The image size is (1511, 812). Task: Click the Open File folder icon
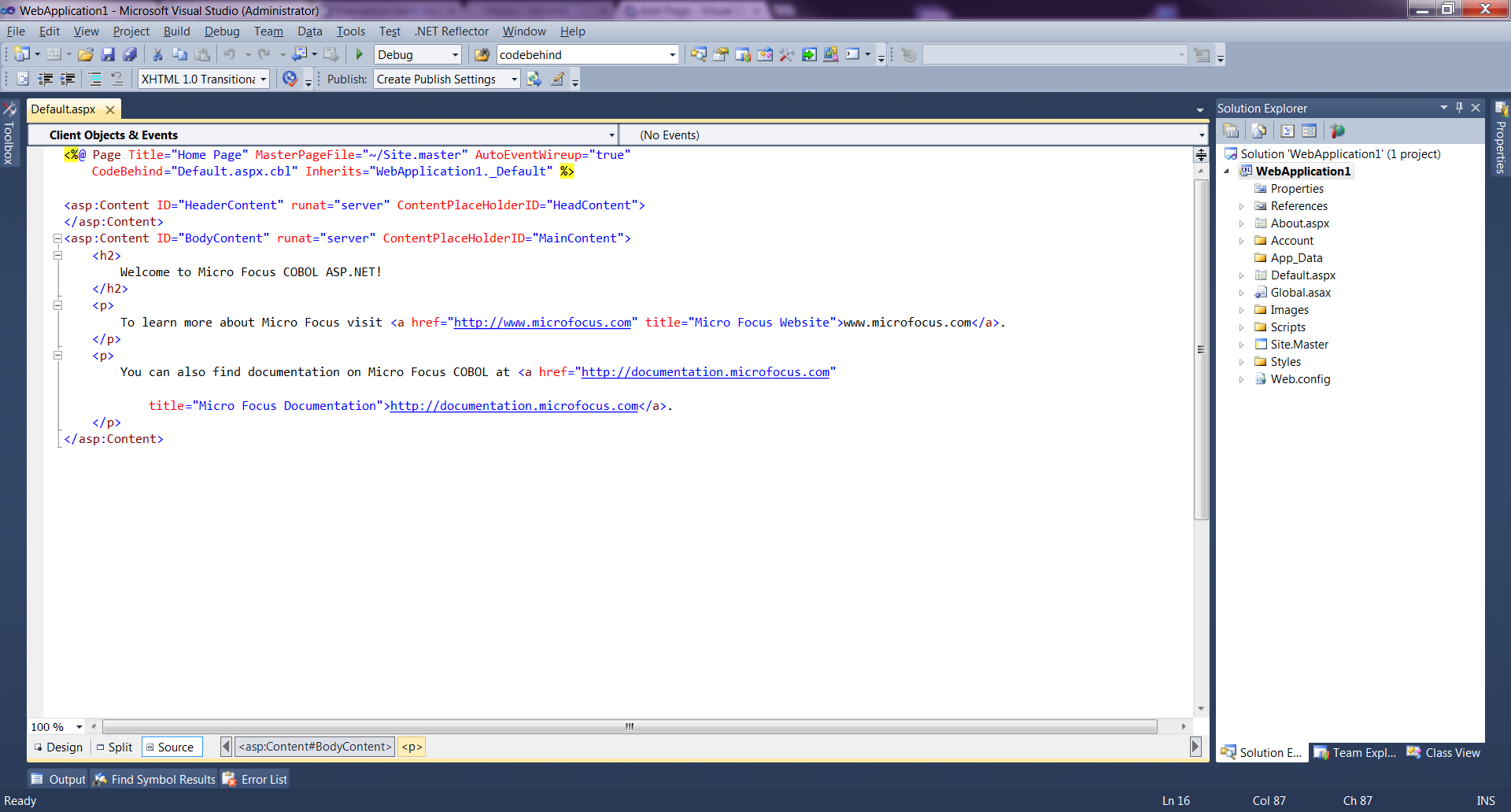tap(86, 54)
